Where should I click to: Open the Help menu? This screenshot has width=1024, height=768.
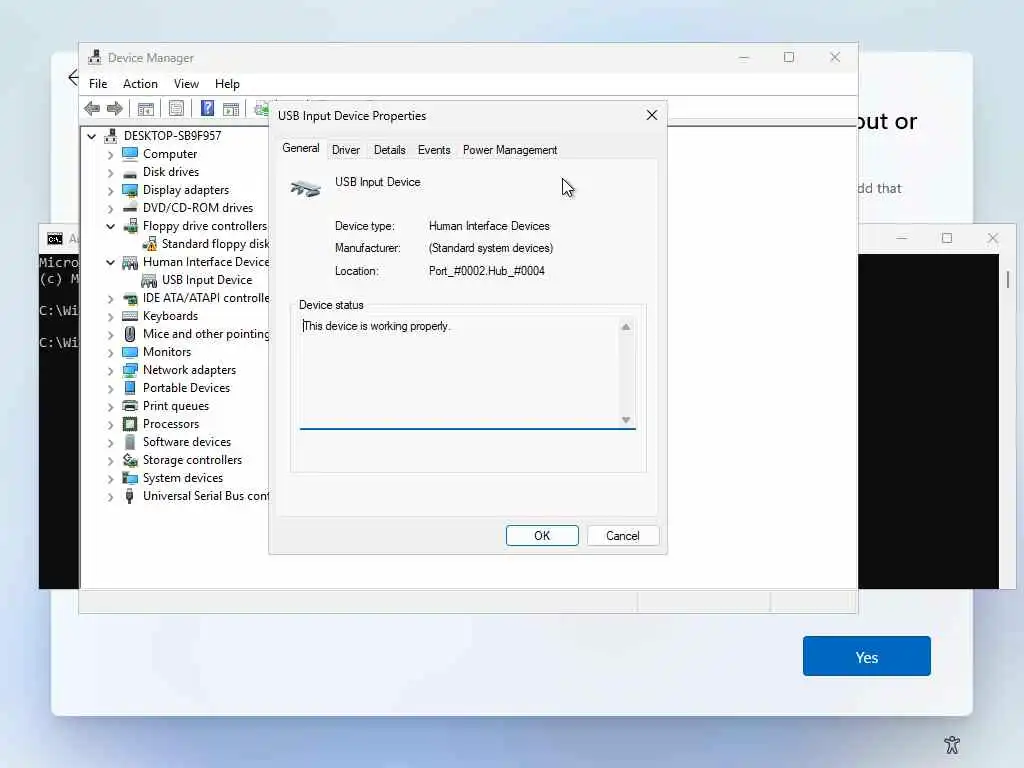(227, 84)
